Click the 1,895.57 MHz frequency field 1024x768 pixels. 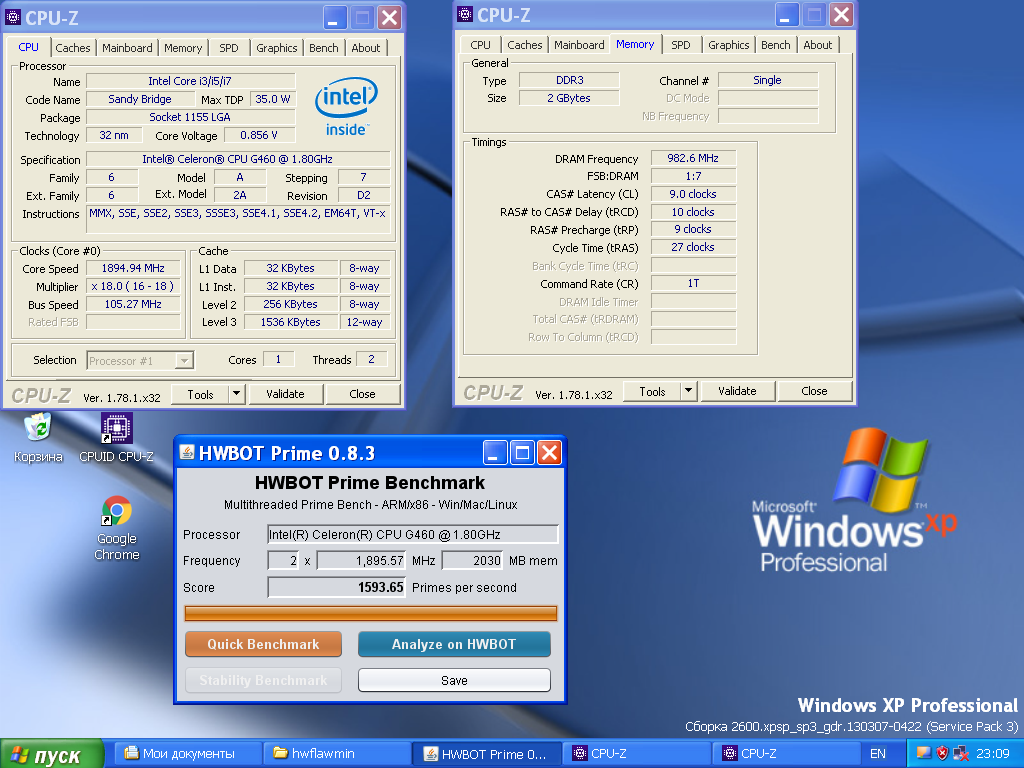click(361, 560)
